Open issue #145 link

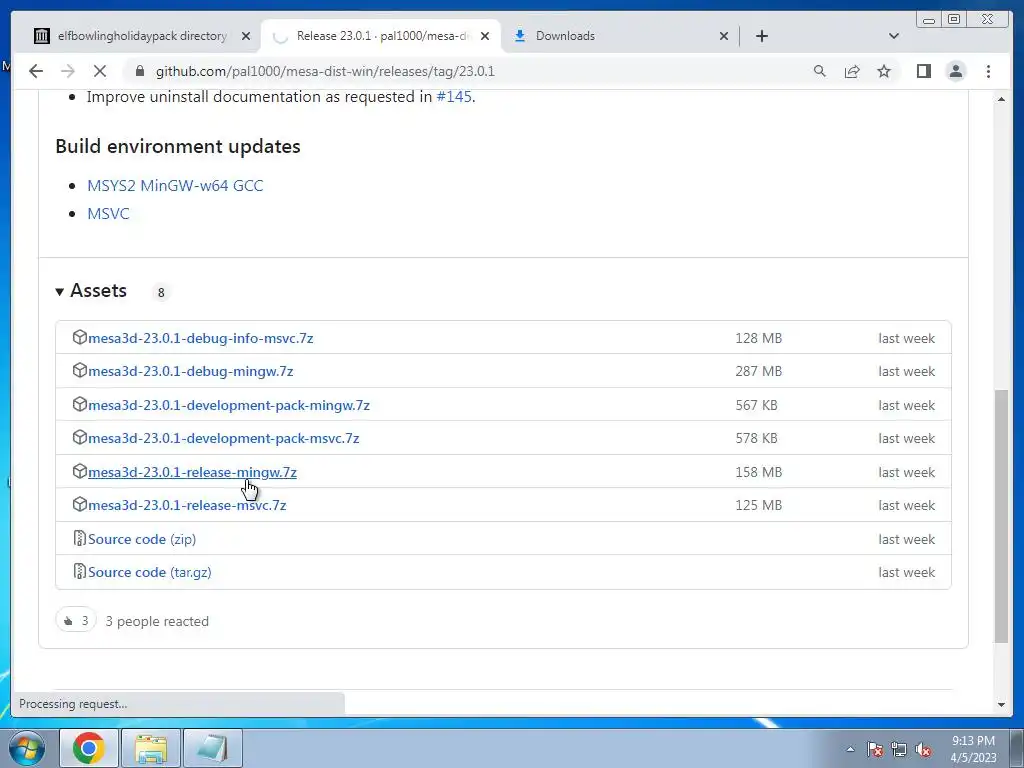click(x=454, y=97)
